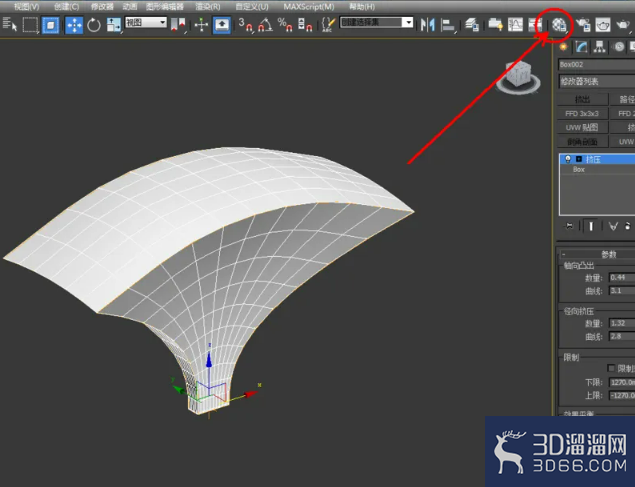Click the Pin Stack icon
The image size is (635, 487).
569,226
